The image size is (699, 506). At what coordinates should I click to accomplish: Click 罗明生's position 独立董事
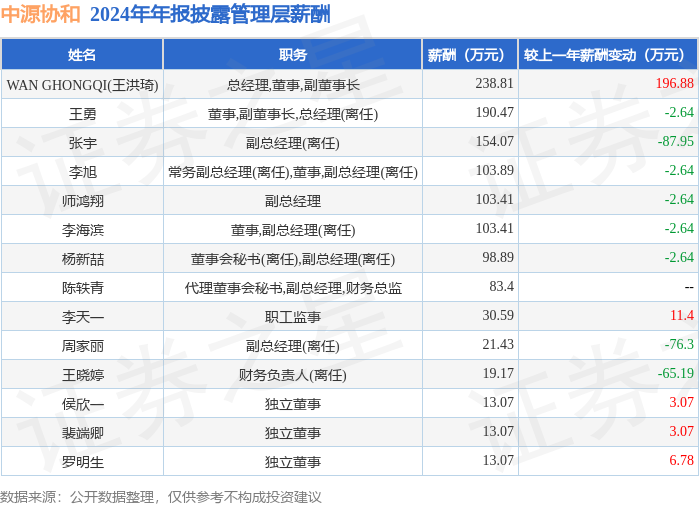pos(293,462)
